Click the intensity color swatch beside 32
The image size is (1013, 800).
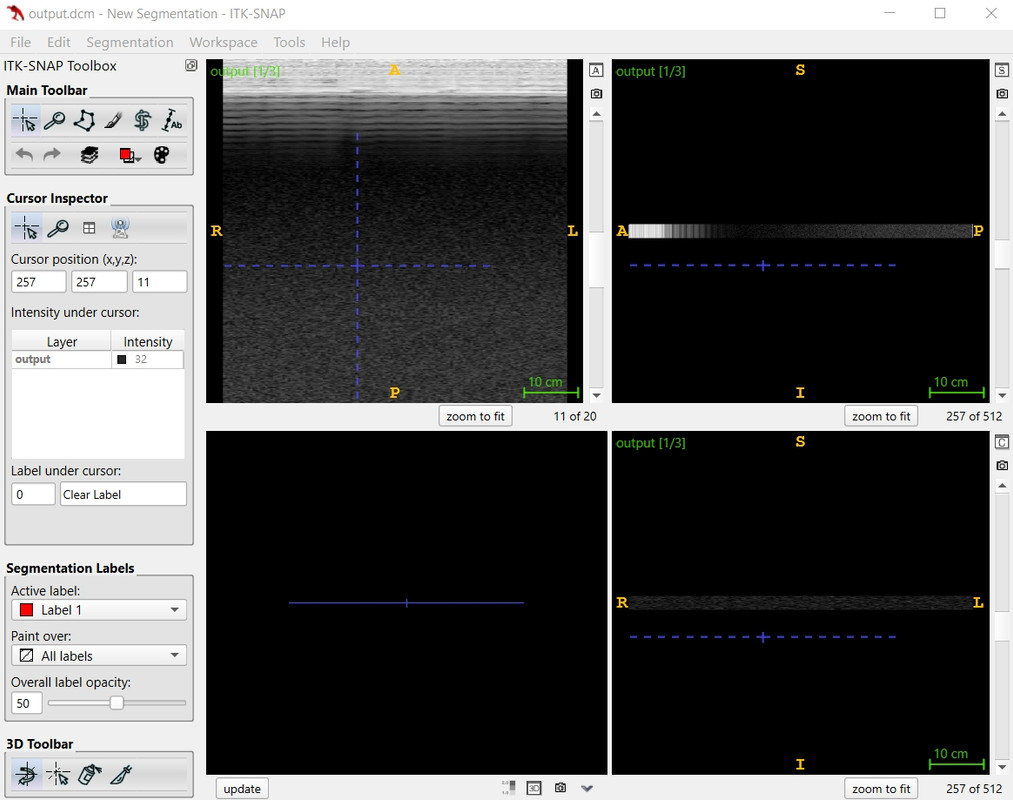pos(121,359)
